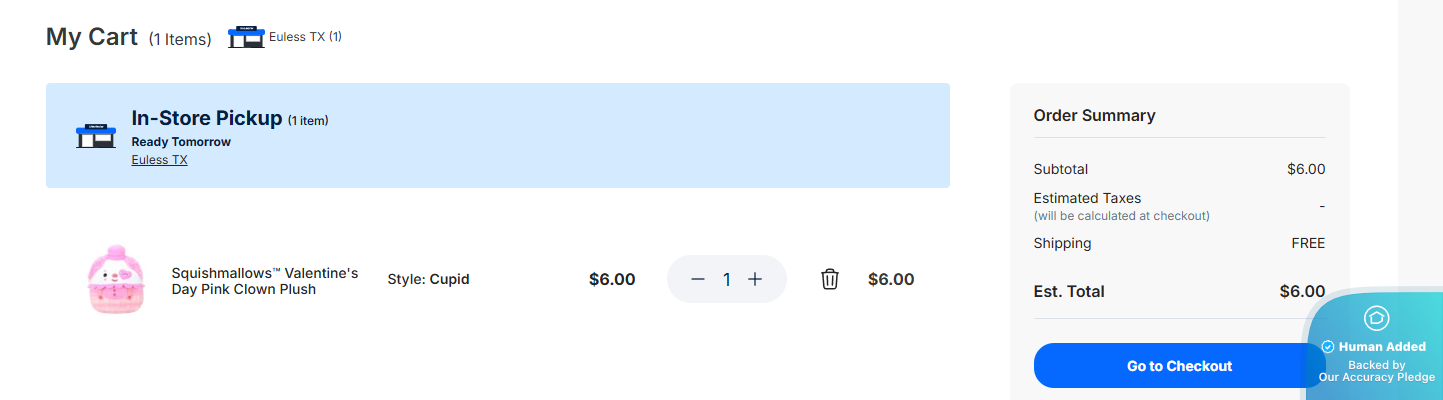This screenshot has width=1443, height=400.
Task: Delete the Squishmallows item with trash icon
Action: [x=829, y=280]
